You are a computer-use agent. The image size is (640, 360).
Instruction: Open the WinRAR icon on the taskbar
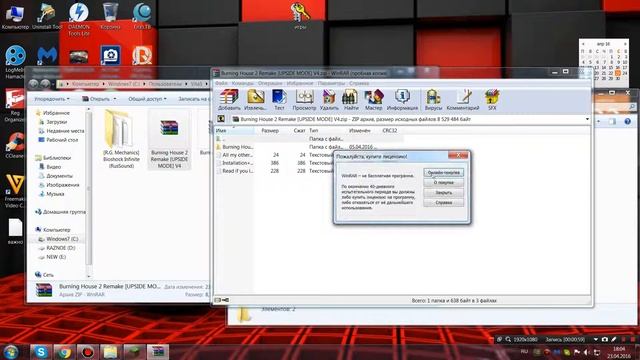click(x=158, y=351)
